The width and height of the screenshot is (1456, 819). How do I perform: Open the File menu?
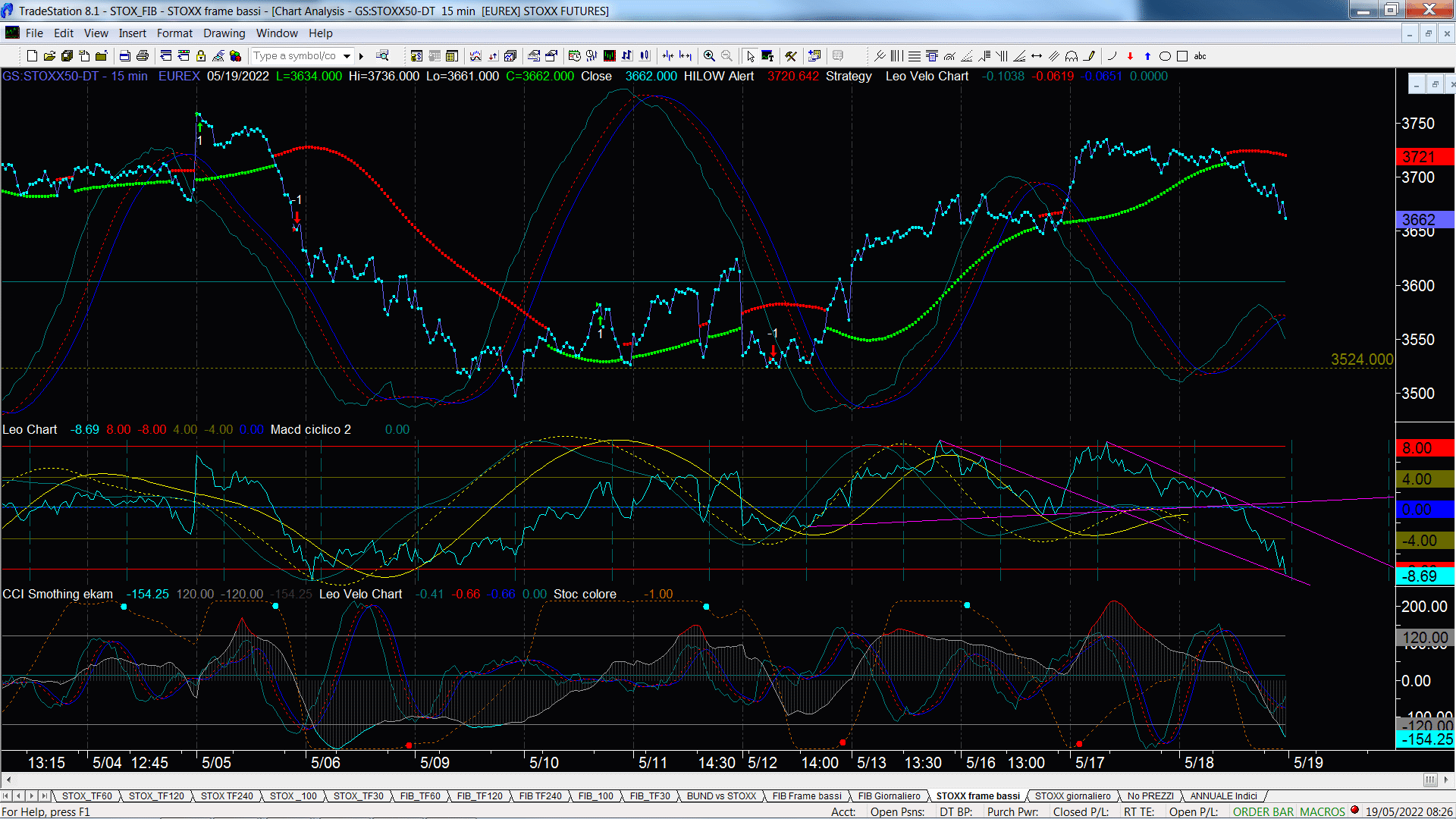(34, 33)
